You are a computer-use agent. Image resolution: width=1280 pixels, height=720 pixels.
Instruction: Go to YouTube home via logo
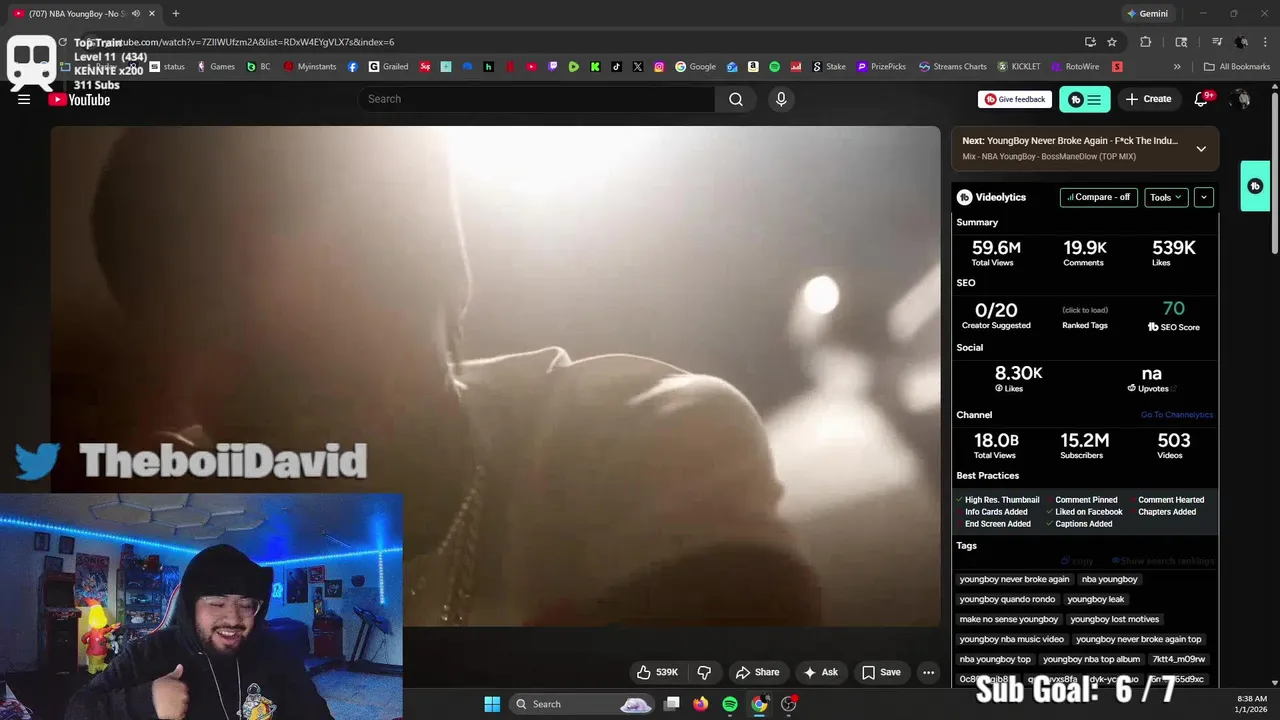click(x=79, y=100)
